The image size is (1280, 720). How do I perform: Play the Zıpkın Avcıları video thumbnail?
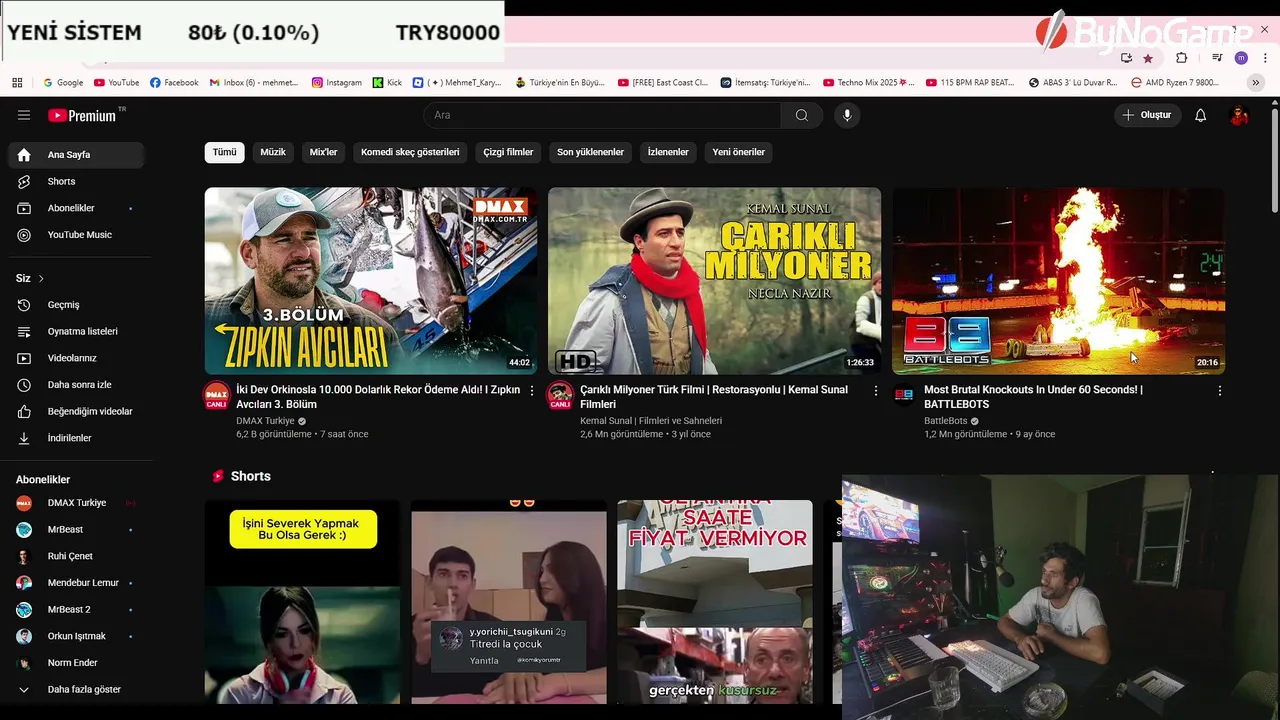(x=371, y=281)
